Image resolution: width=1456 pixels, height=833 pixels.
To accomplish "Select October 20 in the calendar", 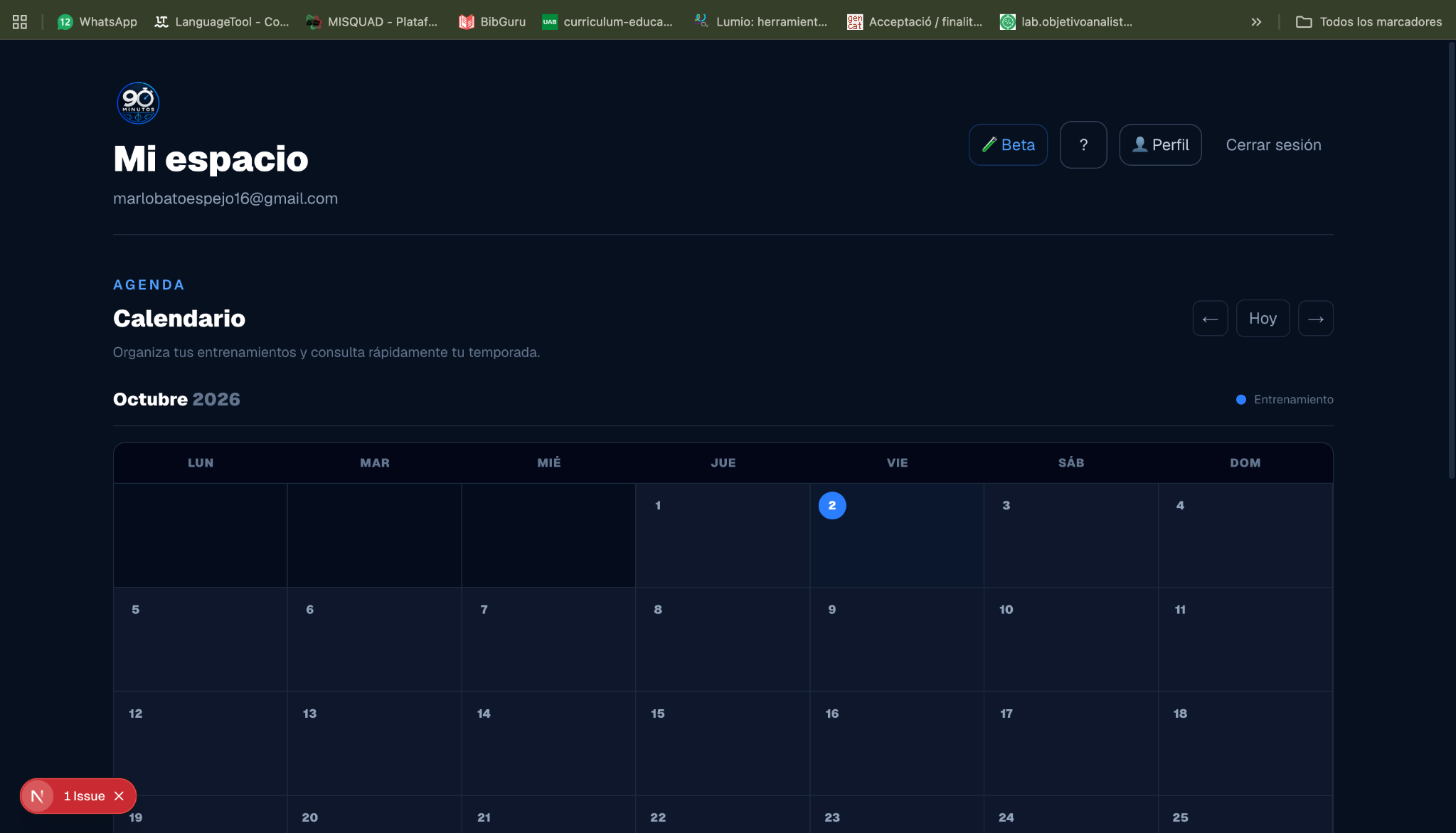I will point(374,815).
